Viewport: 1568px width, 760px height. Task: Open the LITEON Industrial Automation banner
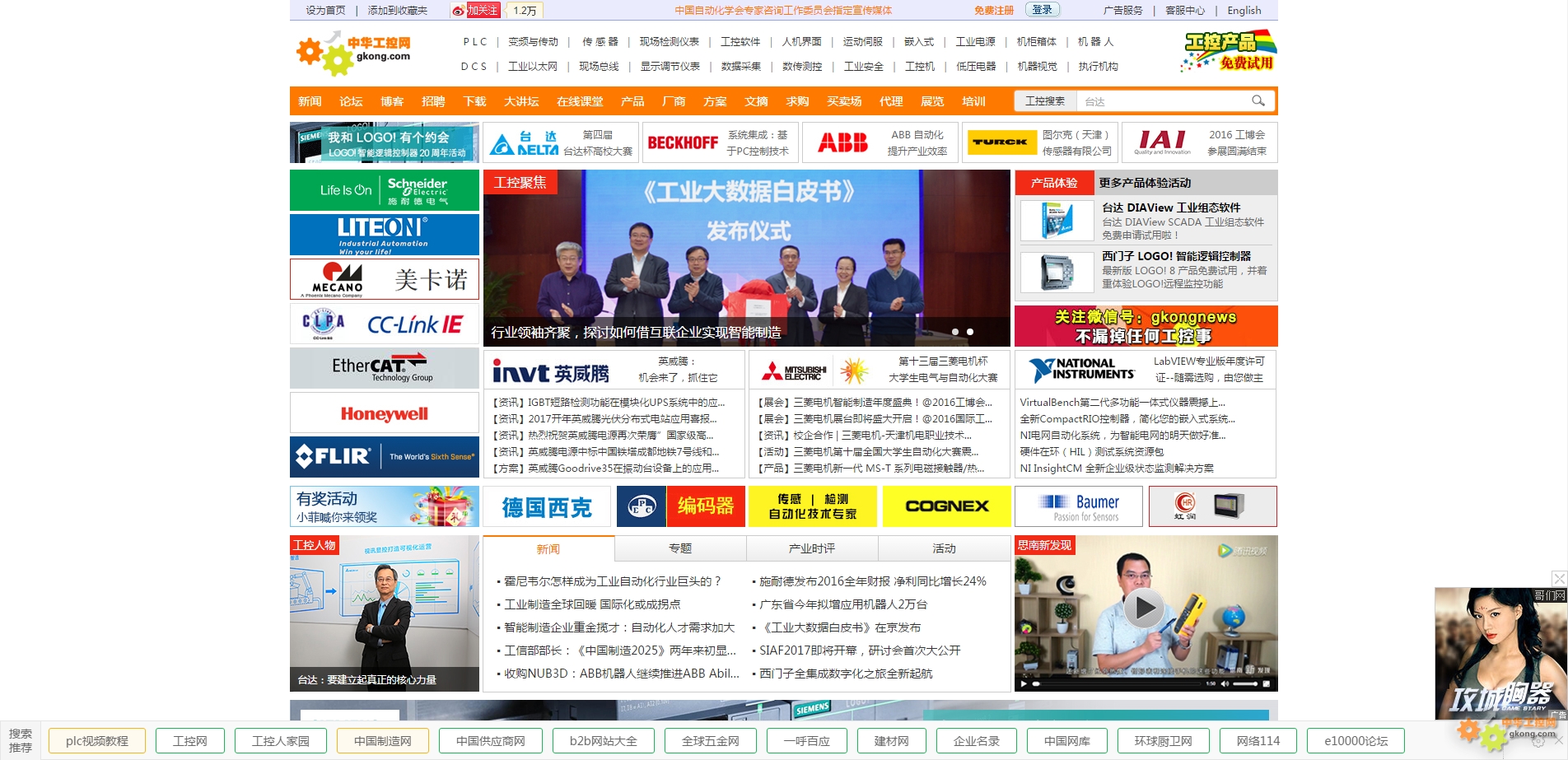385,235
